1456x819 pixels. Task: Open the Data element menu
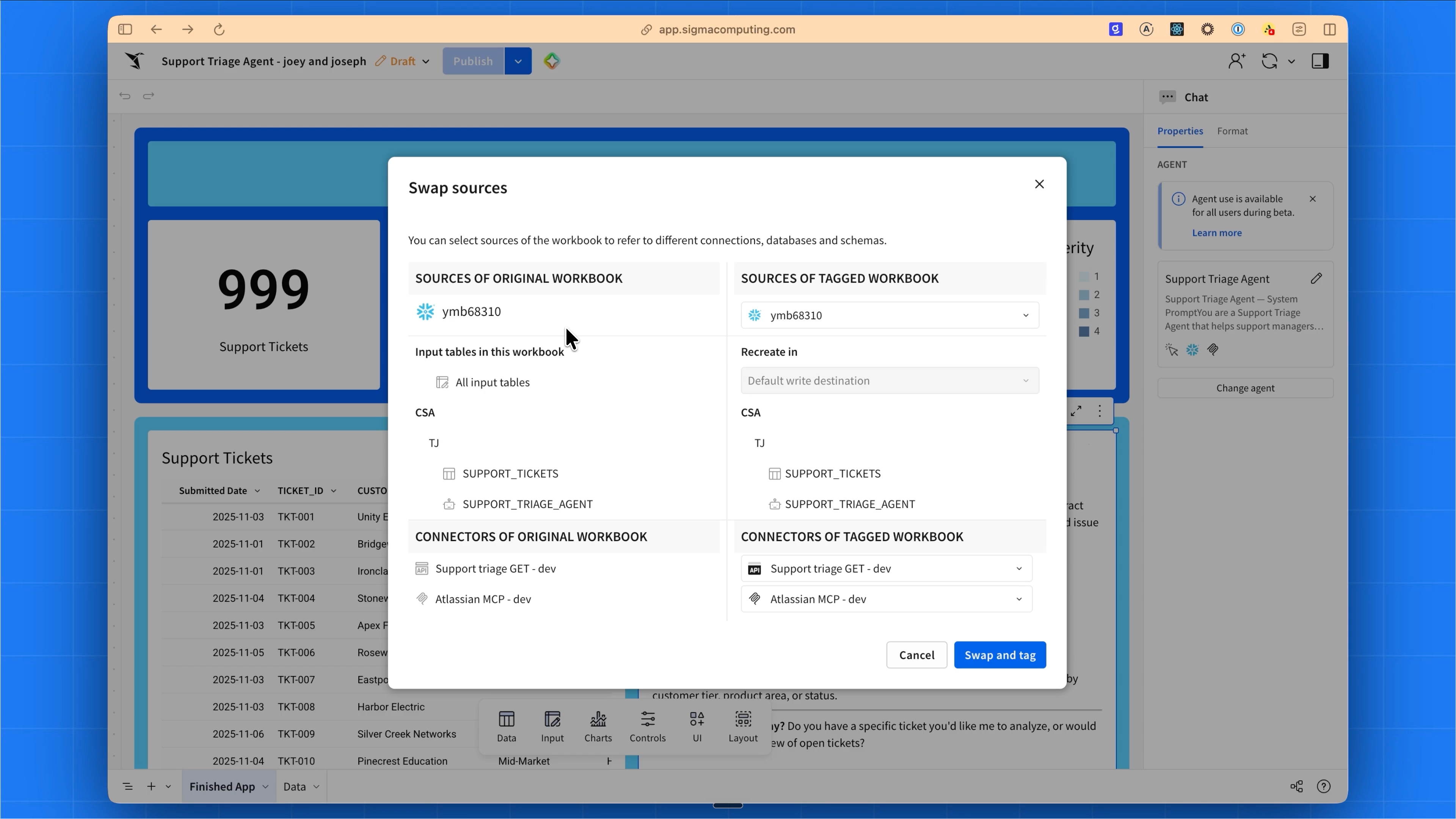coord(507,726)
